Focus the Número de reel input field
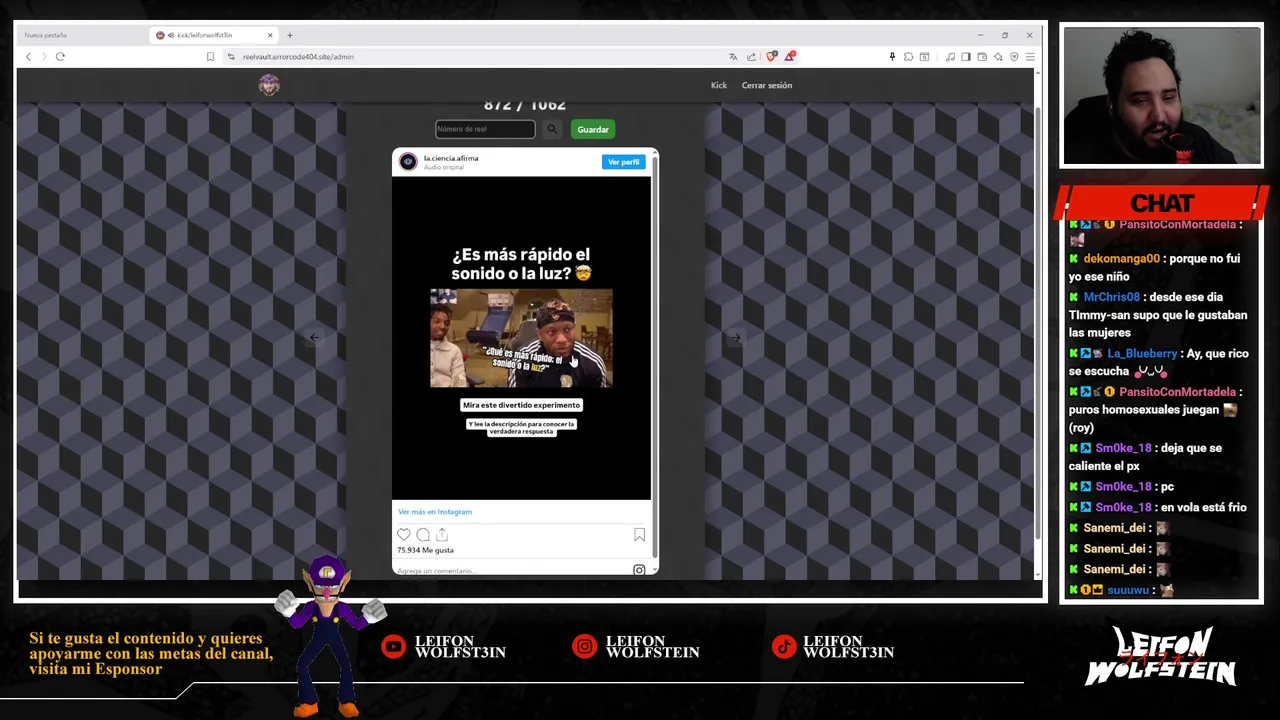This screenshot has width=1280, height=720. (x=485, y=129)
